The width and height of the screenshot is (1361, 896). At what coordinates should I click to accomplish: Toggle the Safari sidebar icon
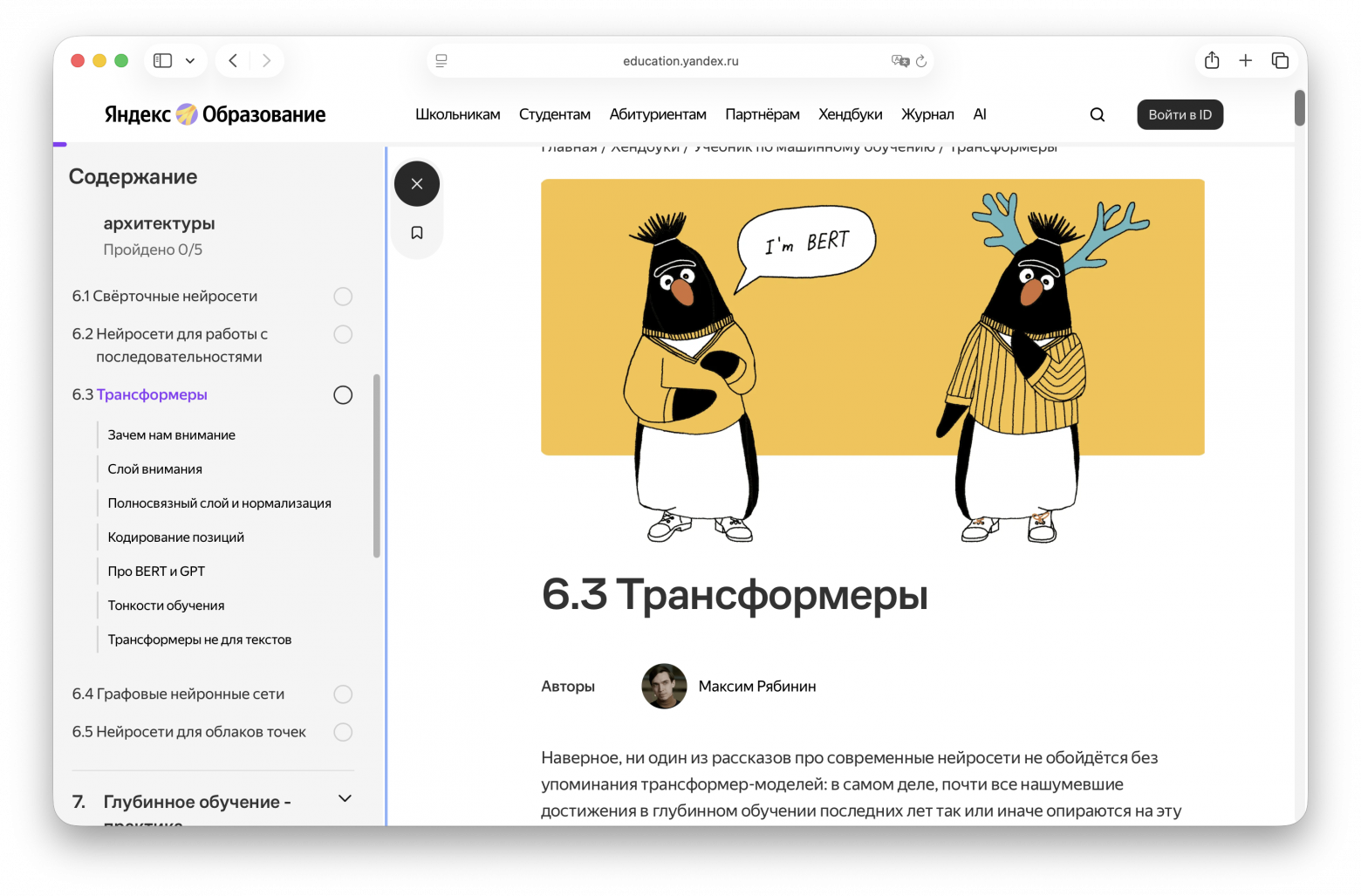(161, 60)
